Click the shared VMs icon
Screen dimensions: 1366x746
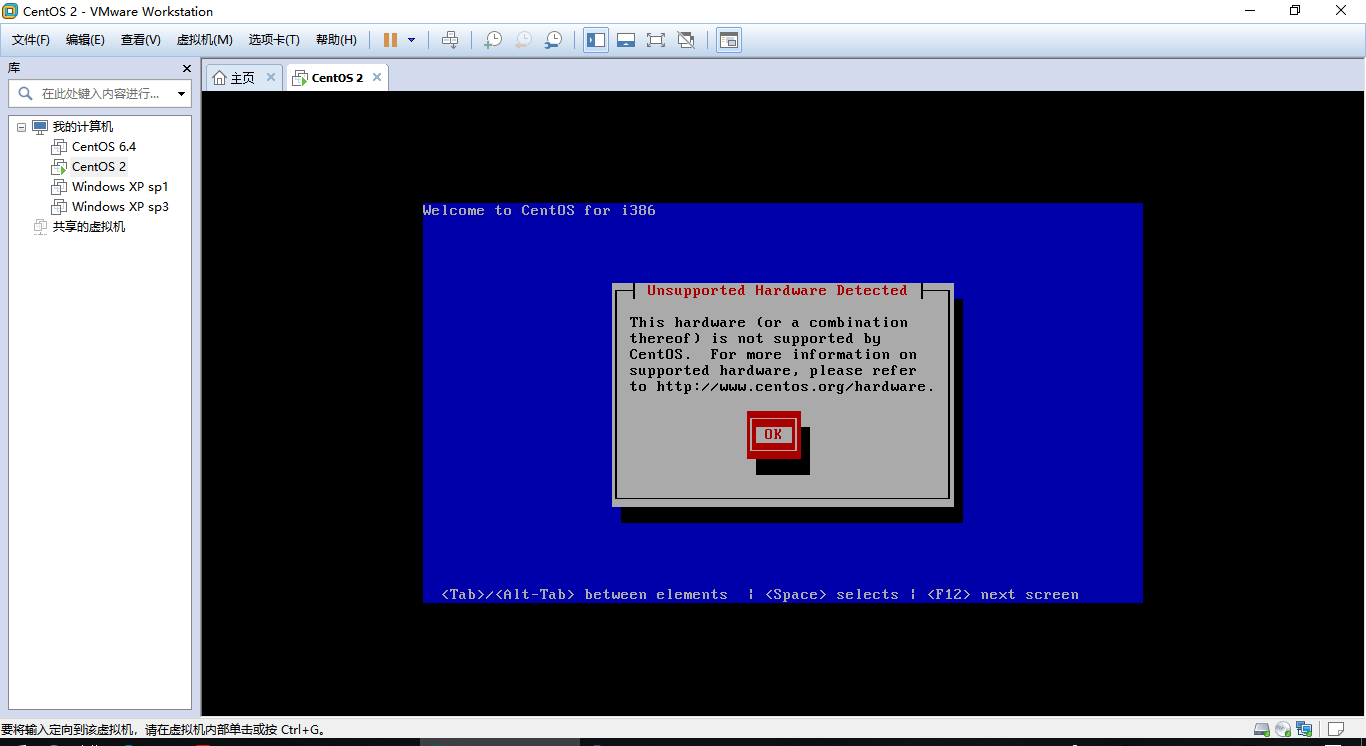[x=40, y=227]
